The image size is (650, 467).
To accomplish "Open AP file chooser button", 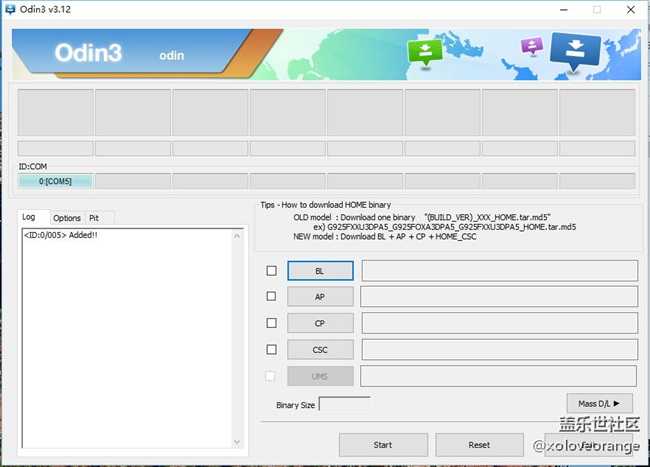I will click(x=320, y=297).
